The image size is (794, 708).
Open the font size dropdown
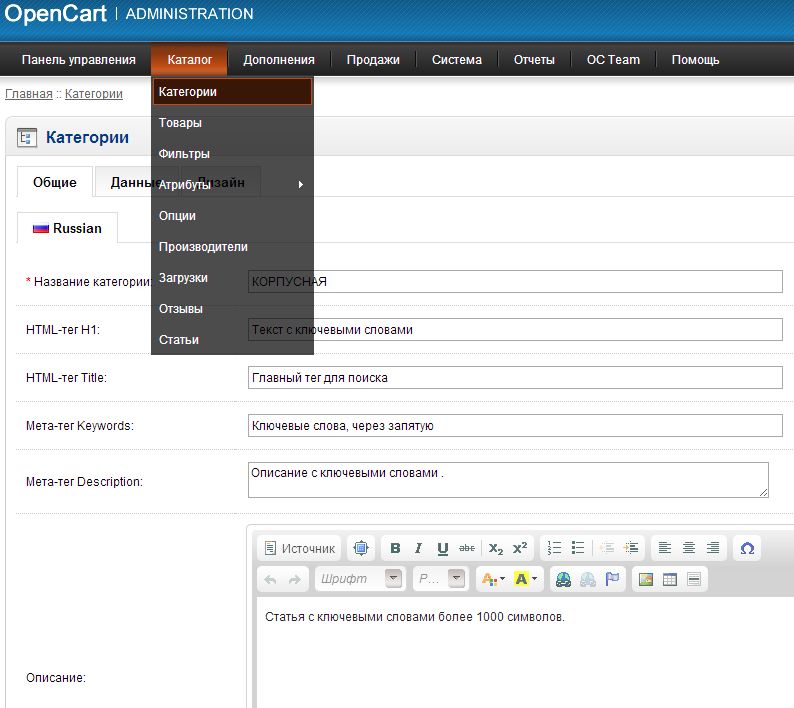click(x=457, y=579)
